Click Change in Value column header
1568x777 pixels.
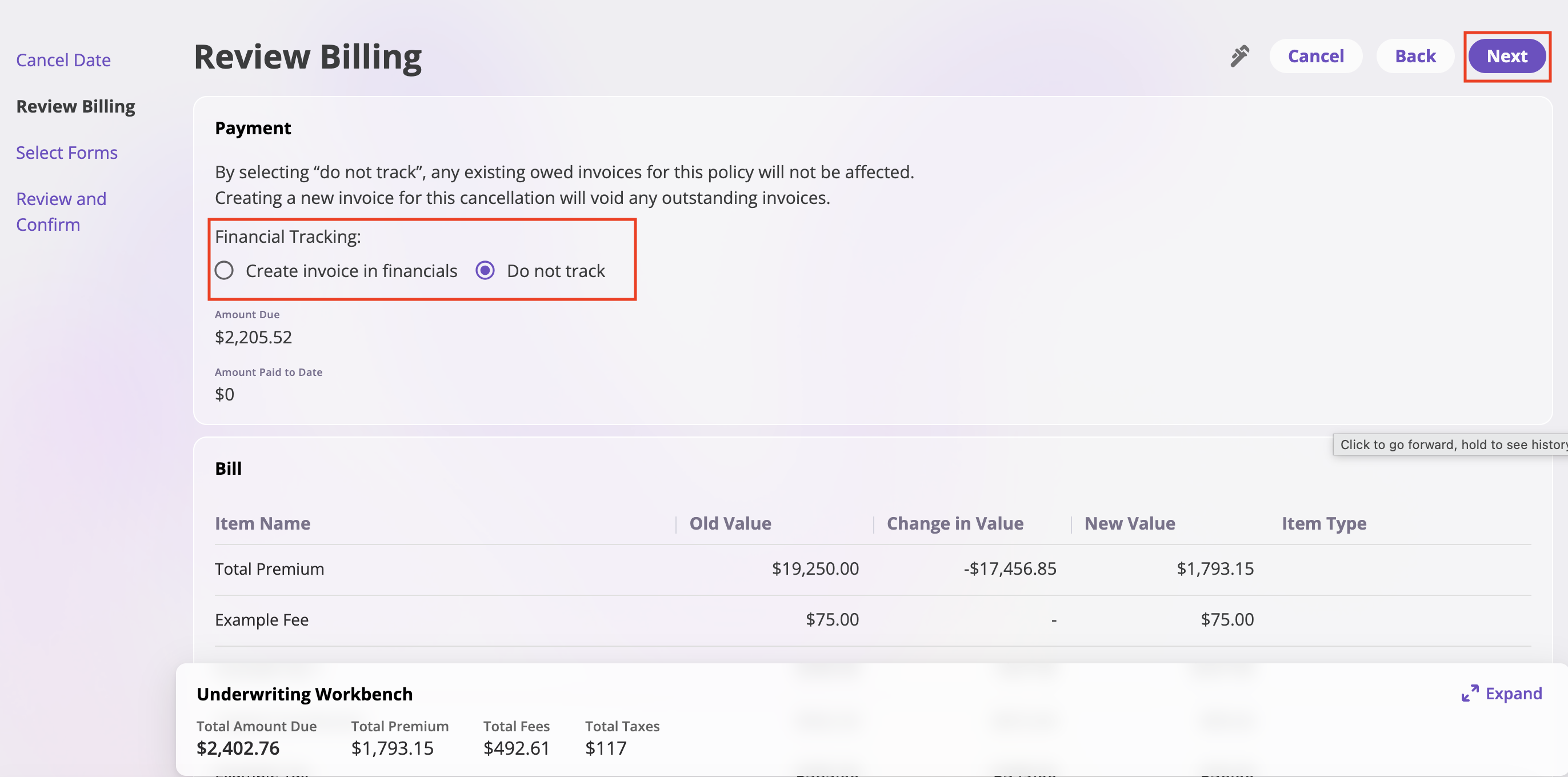[x=954, y=523]
